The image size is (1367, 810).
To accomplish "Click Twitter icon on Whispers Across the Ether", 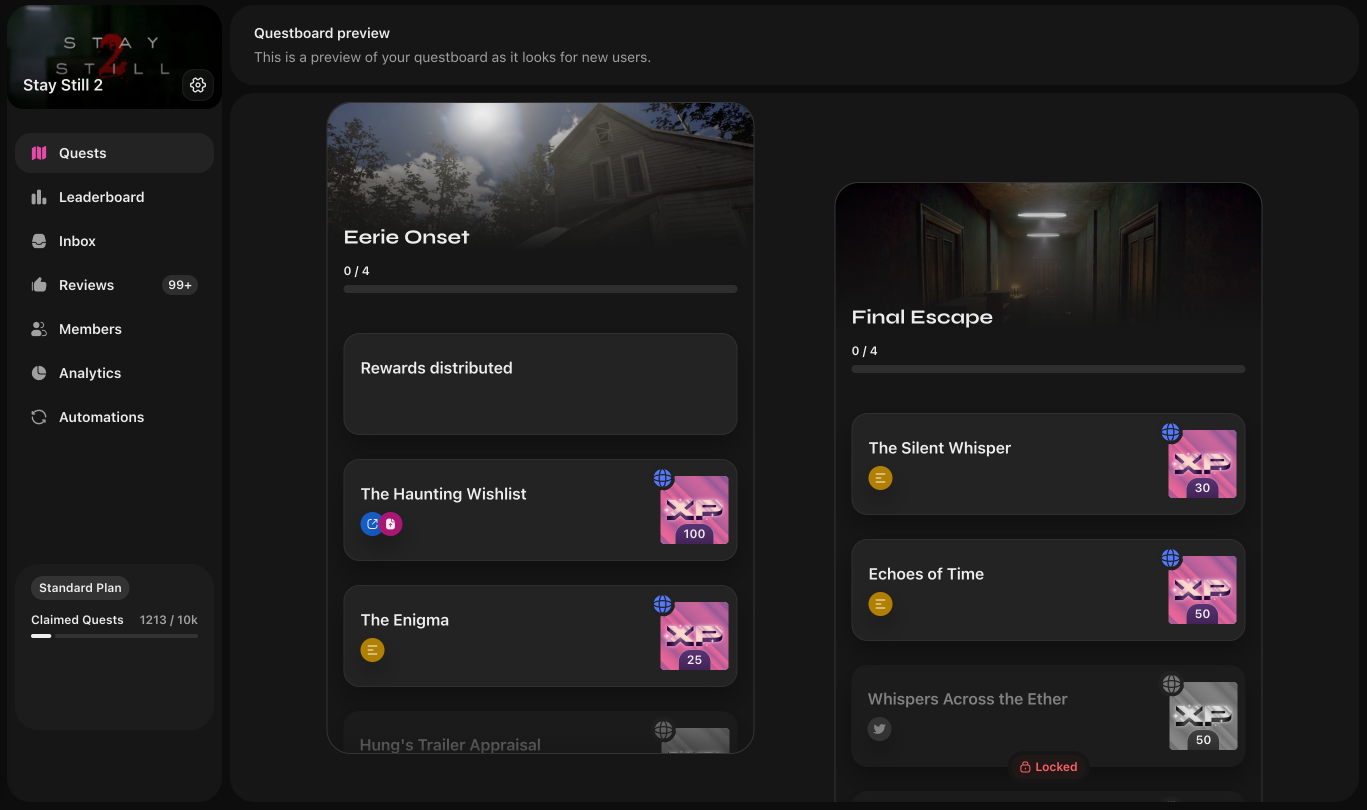I will (880, 729).
